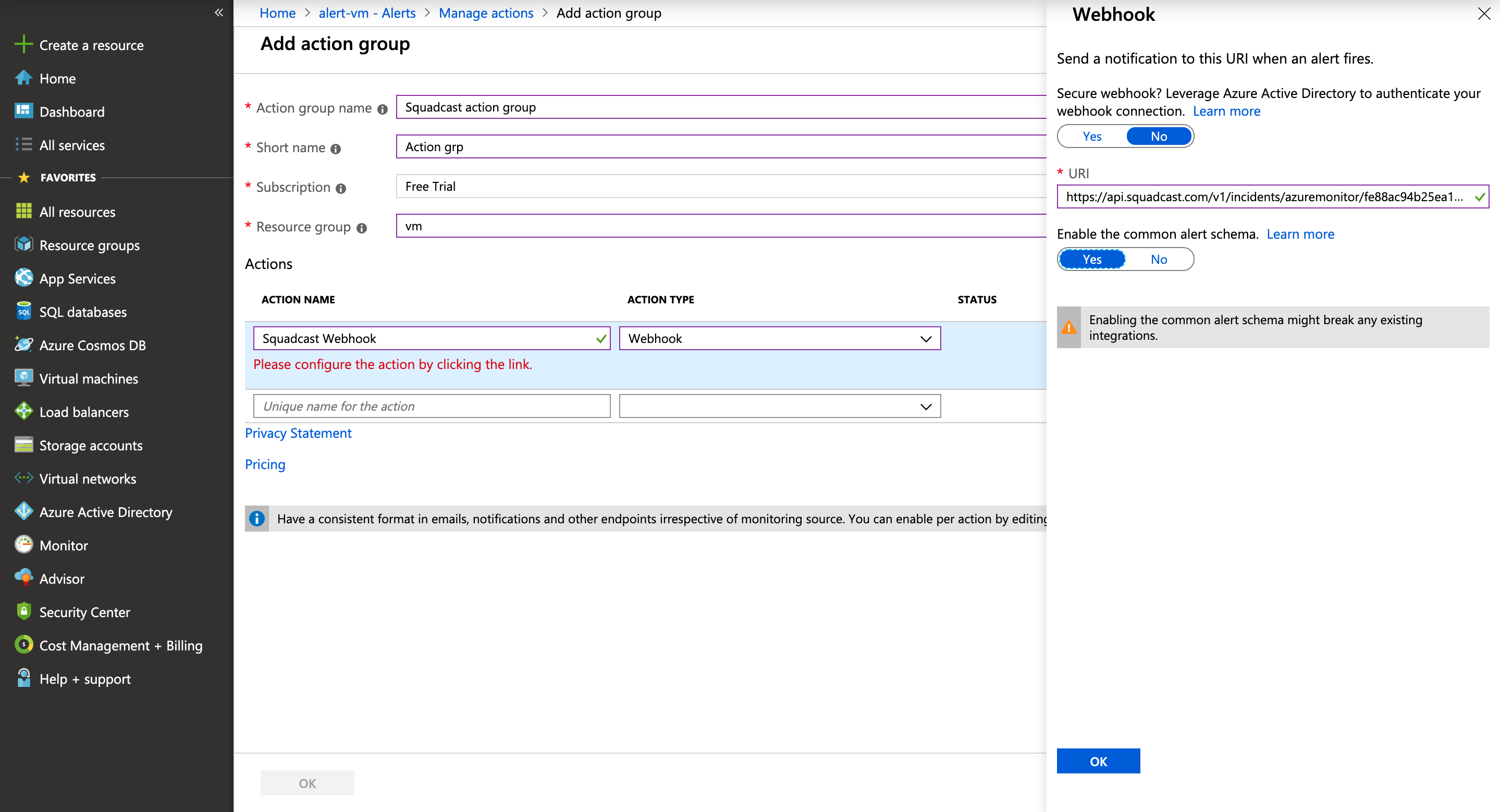Click the blue OK button in Webhook pane
Screen dimensions: 1500x812
(1098, 761)
